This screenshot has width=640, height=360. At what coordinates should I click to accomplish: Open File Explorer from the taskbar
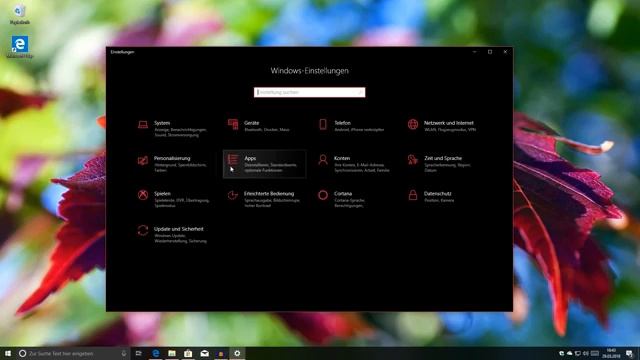tap(172, 353)
